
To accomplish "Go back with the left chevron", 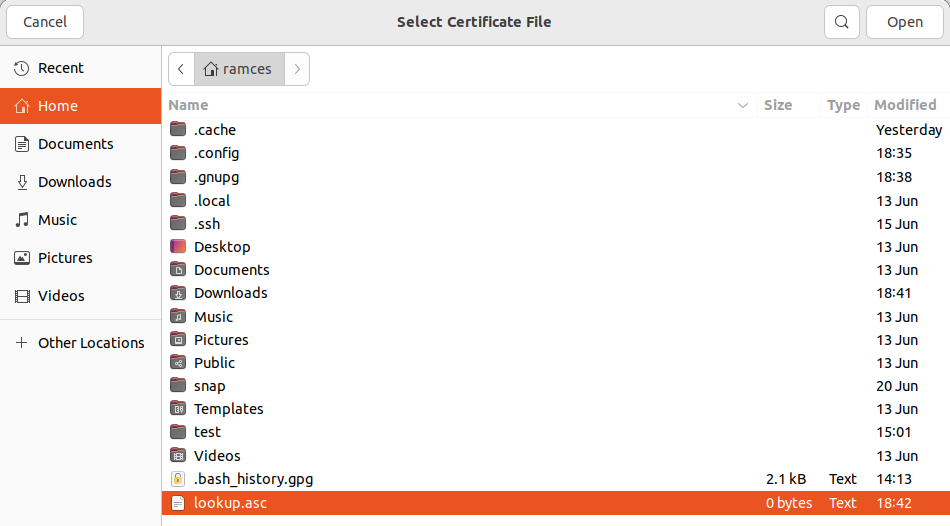I will pos(181,69).
